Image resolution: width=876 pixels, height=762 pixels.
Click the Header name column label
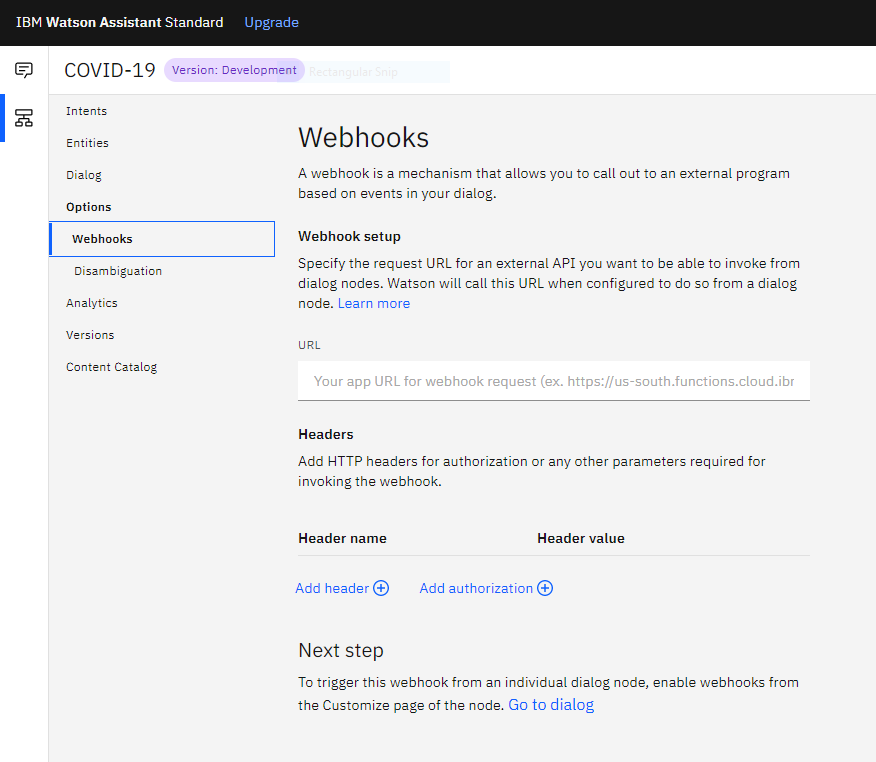[342, 539]
